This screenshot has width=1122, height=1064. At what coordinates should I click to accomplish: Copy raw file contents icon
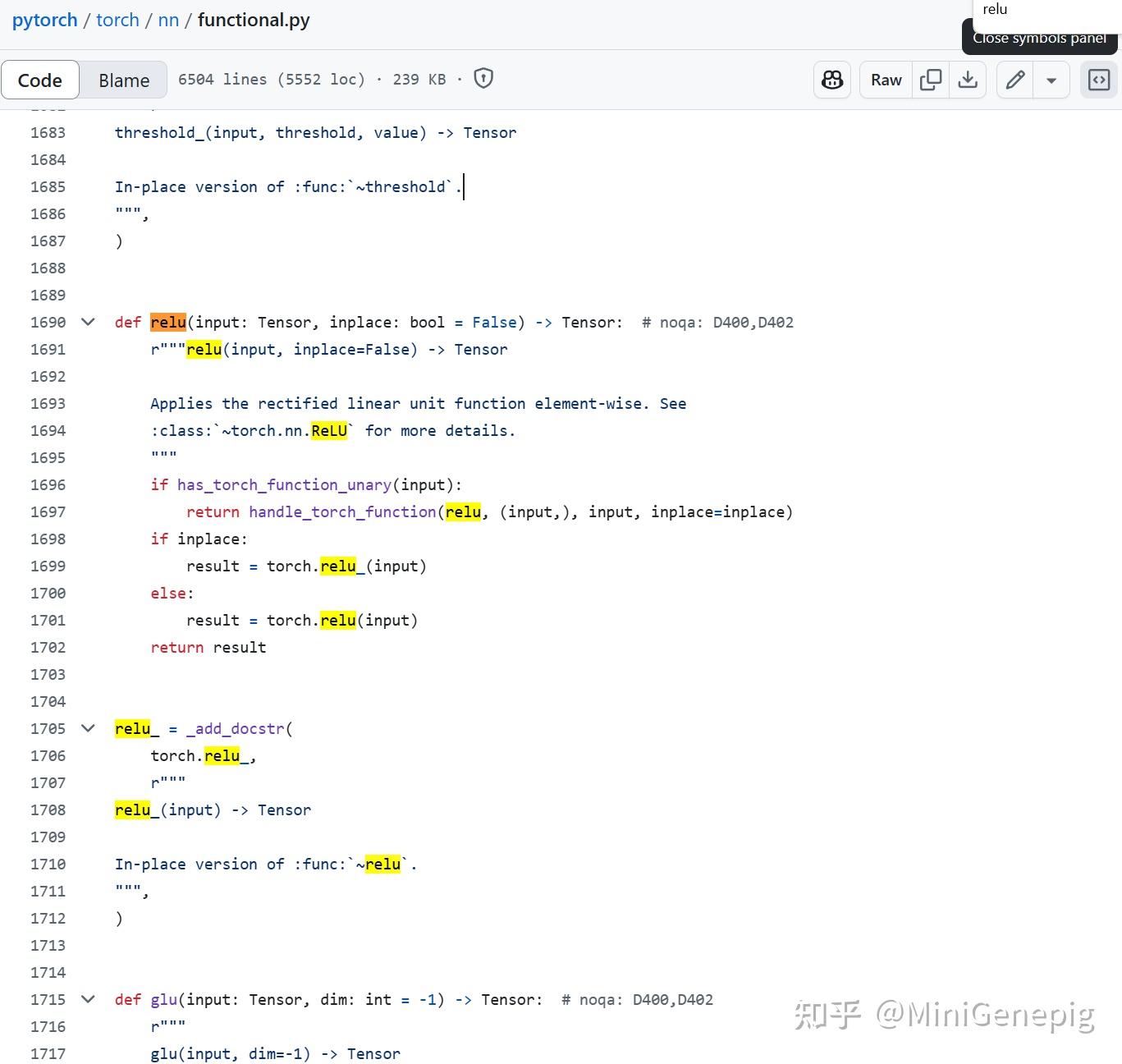pyautogui.click(x=931, y=80)
